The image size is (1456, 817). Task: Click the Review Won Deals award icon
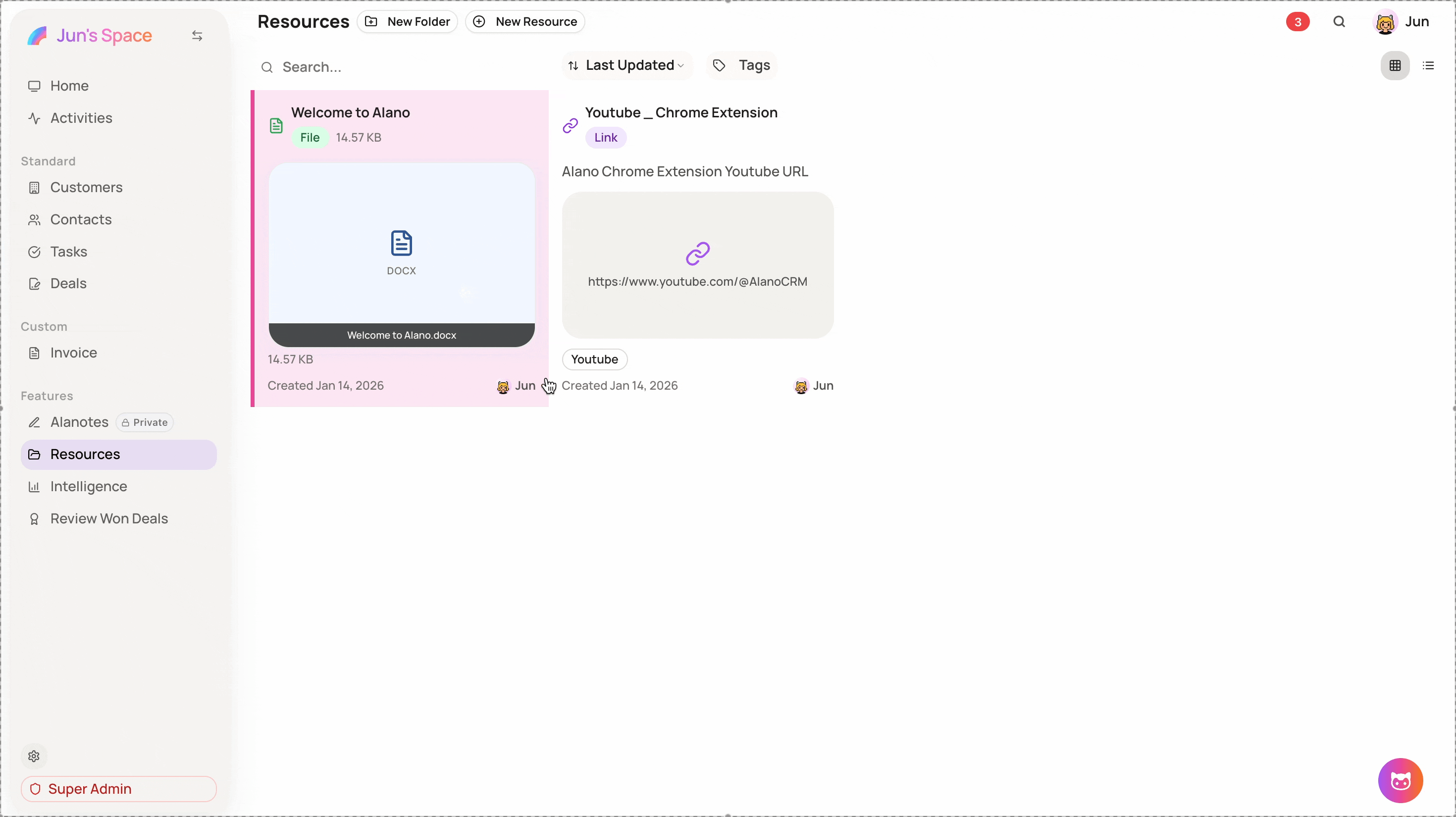point(35,519)
